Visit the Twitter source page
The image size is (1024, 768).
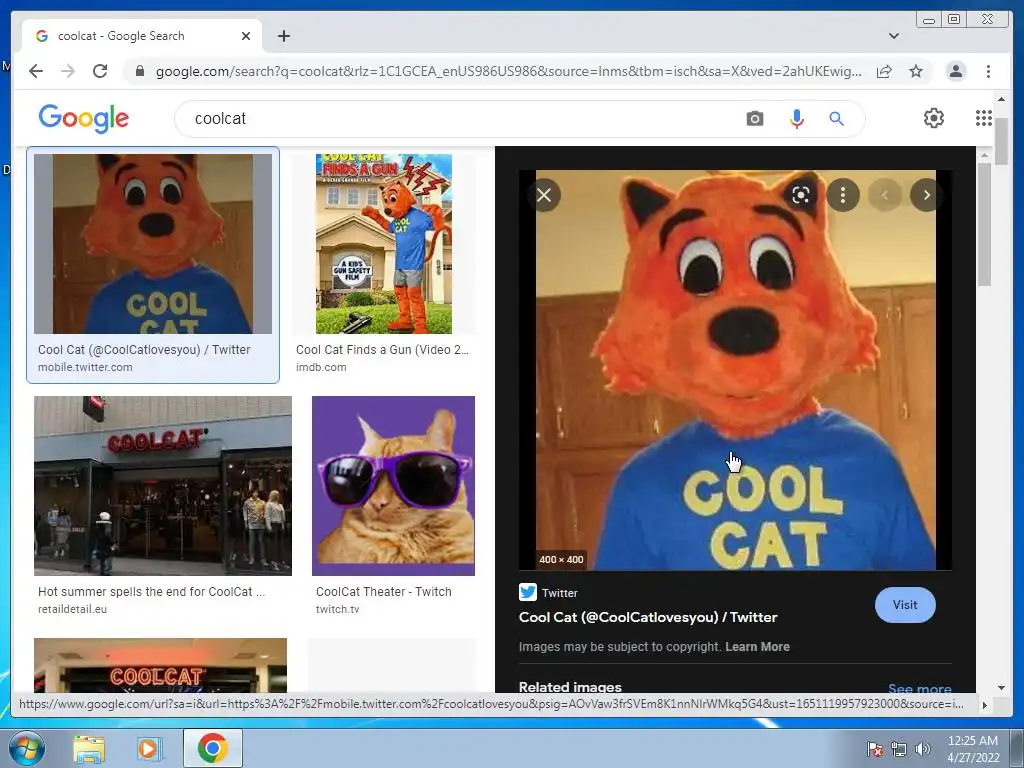[904, 605]
